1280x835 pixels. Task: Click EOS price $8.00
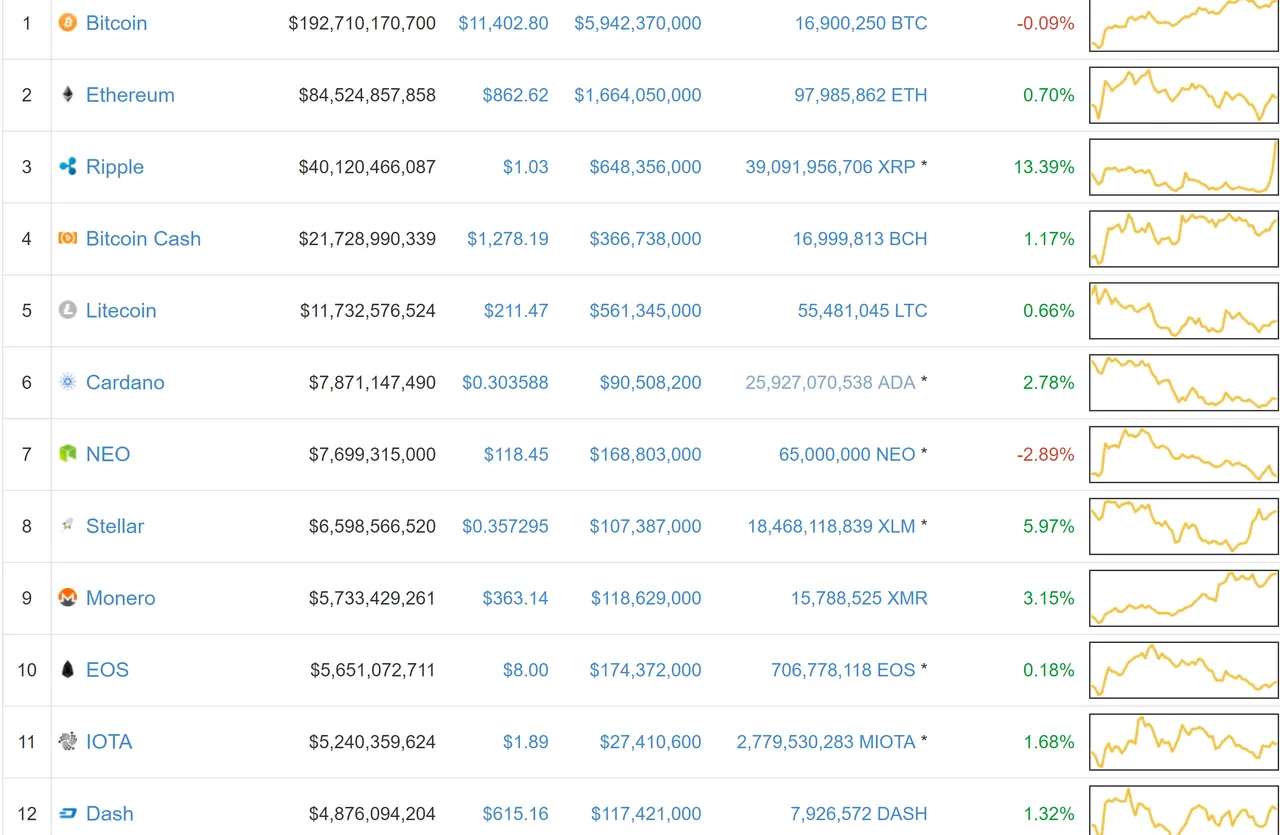(x=526, y=670)
